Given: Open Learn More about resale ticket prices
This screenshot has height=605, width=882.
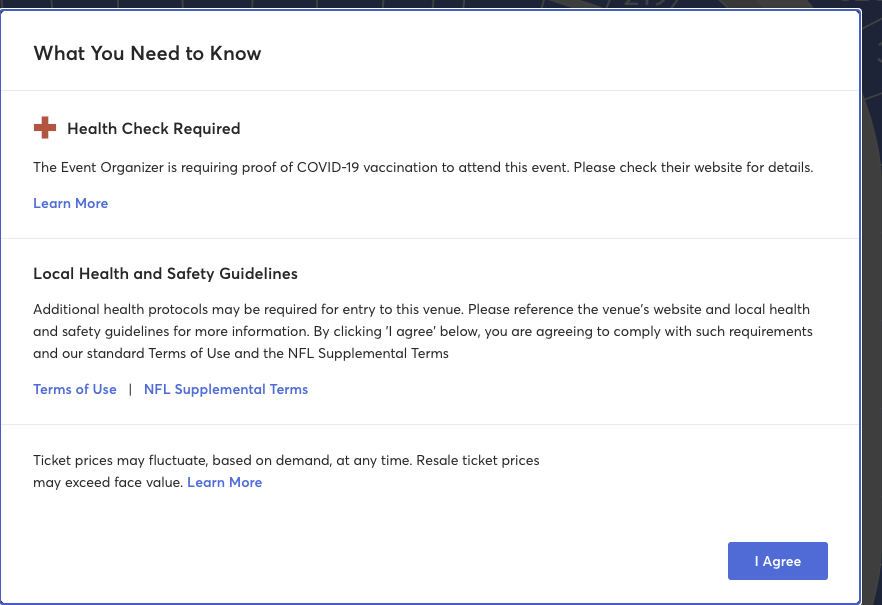Looking at the screenshot, I should click(x=224, y=482).
